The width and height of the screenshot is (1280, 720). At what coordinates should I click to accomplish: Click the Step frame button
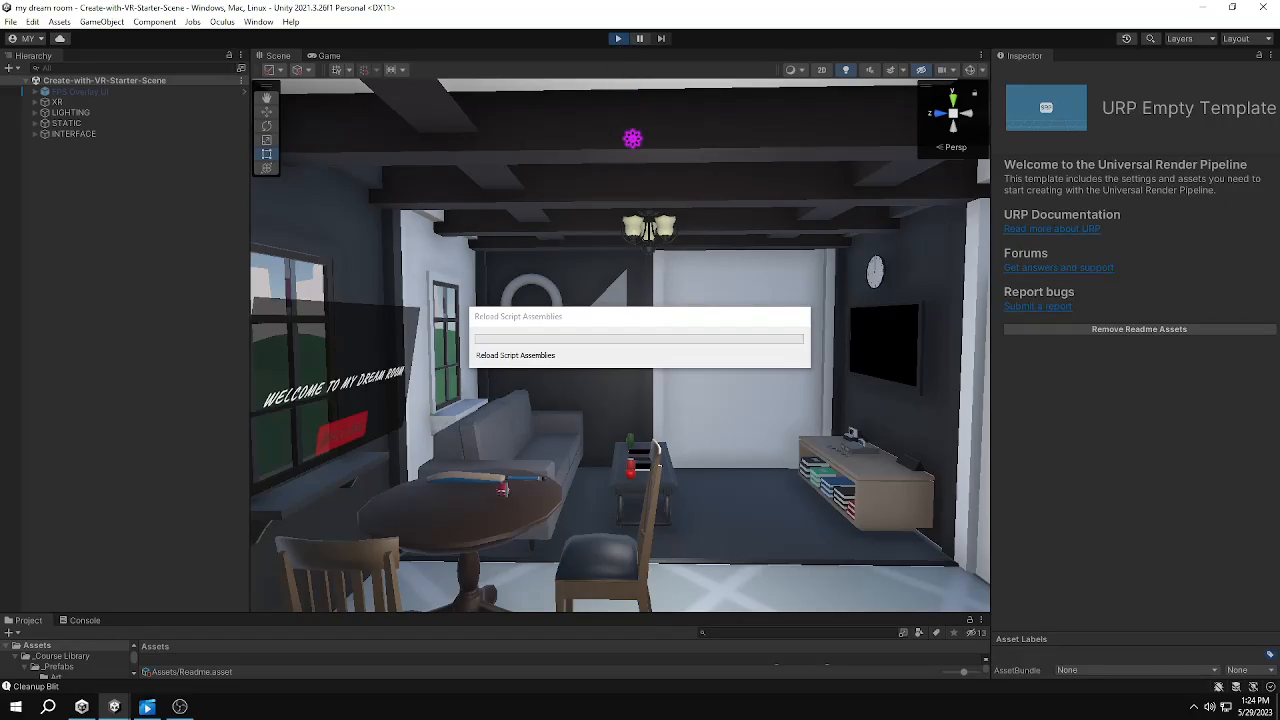click(x=661, y=39)
